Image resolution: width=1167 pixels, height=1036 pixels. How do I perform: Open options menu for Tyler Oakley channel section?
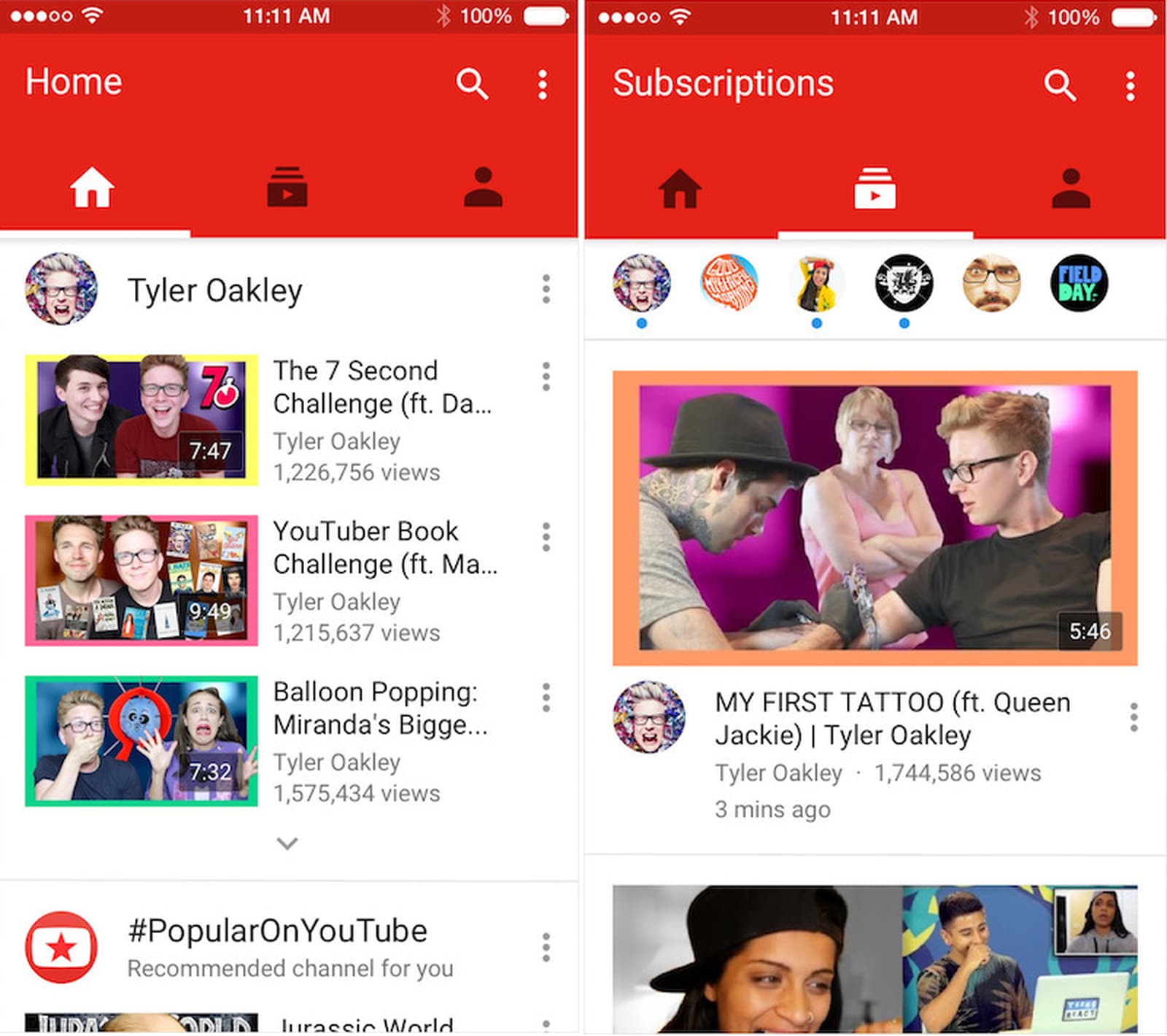click(545, 290)
